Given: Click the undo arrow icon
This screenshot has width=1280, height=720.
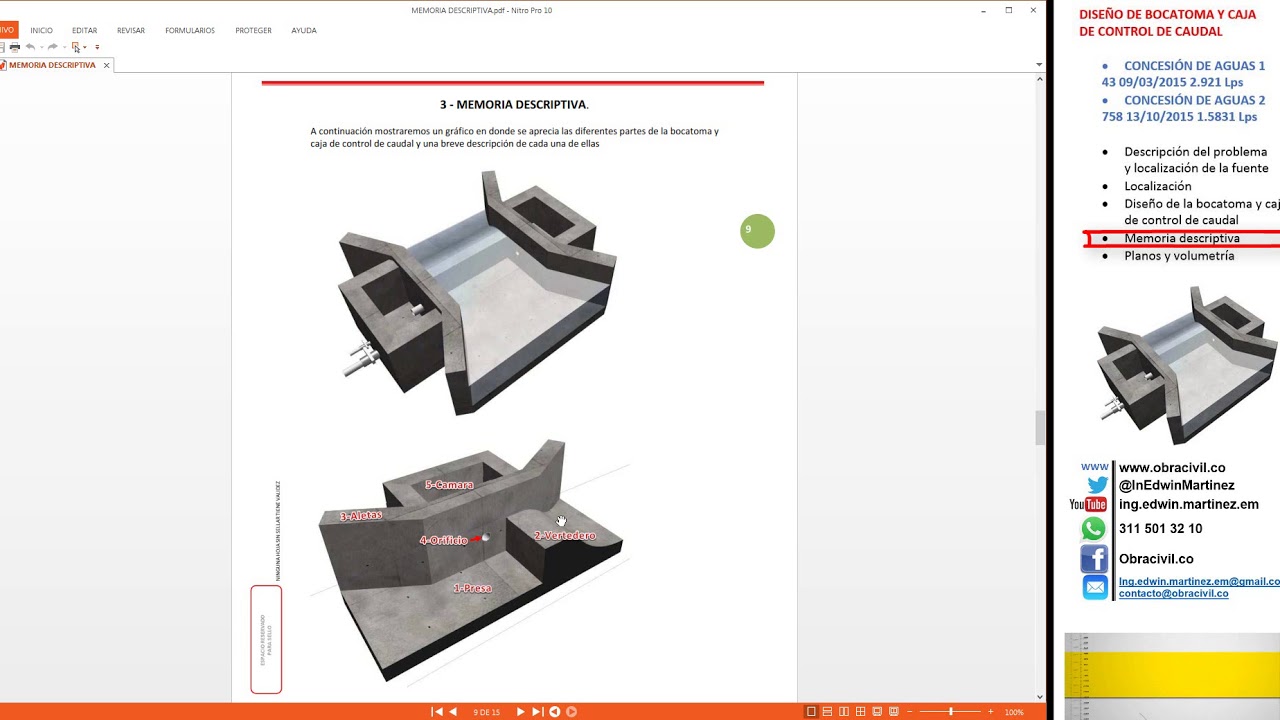Looking at the screenshot, I should (31, 47).
